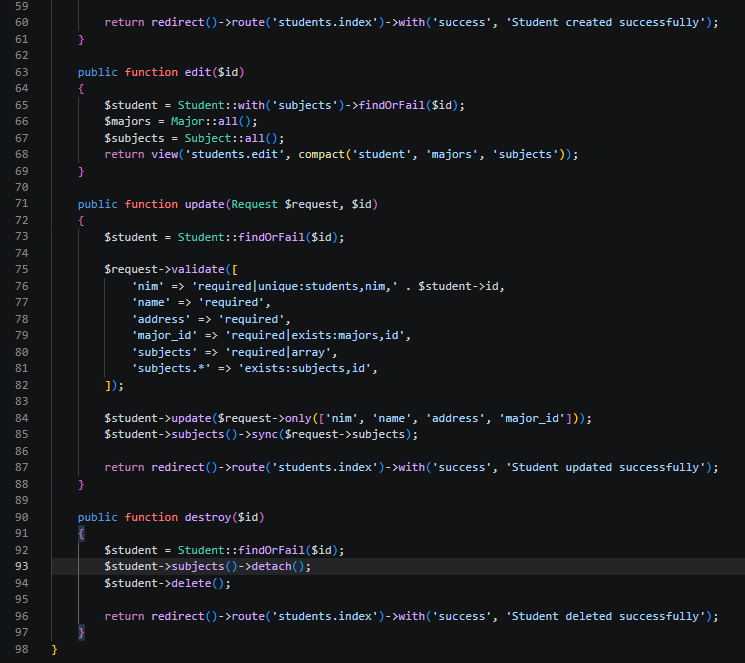Click the with('subjects') call on line 65
Image resolution: width=745 pixels, height=663 pixels.
pyautogui.click(x=291, y=105)
